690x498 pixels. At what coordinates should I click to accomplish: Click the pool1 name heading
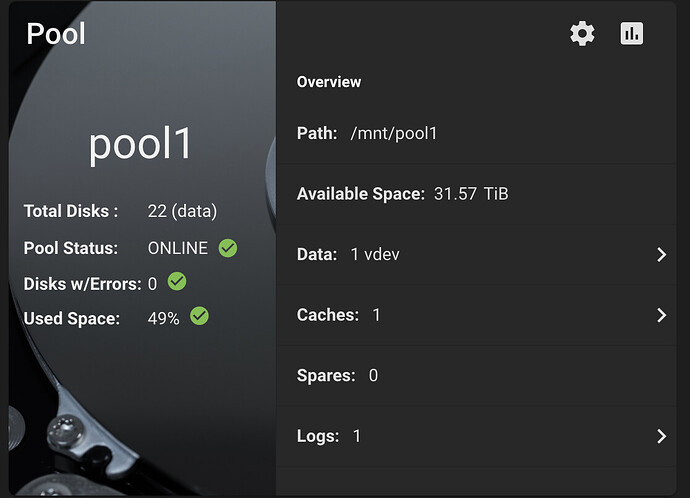coord(140,146)
